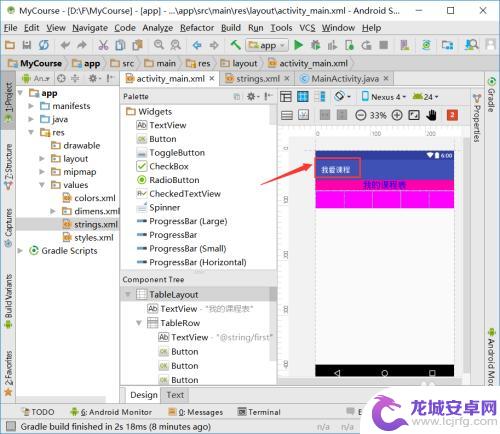Click the Component Tree scrollbar

pos(273,323)
